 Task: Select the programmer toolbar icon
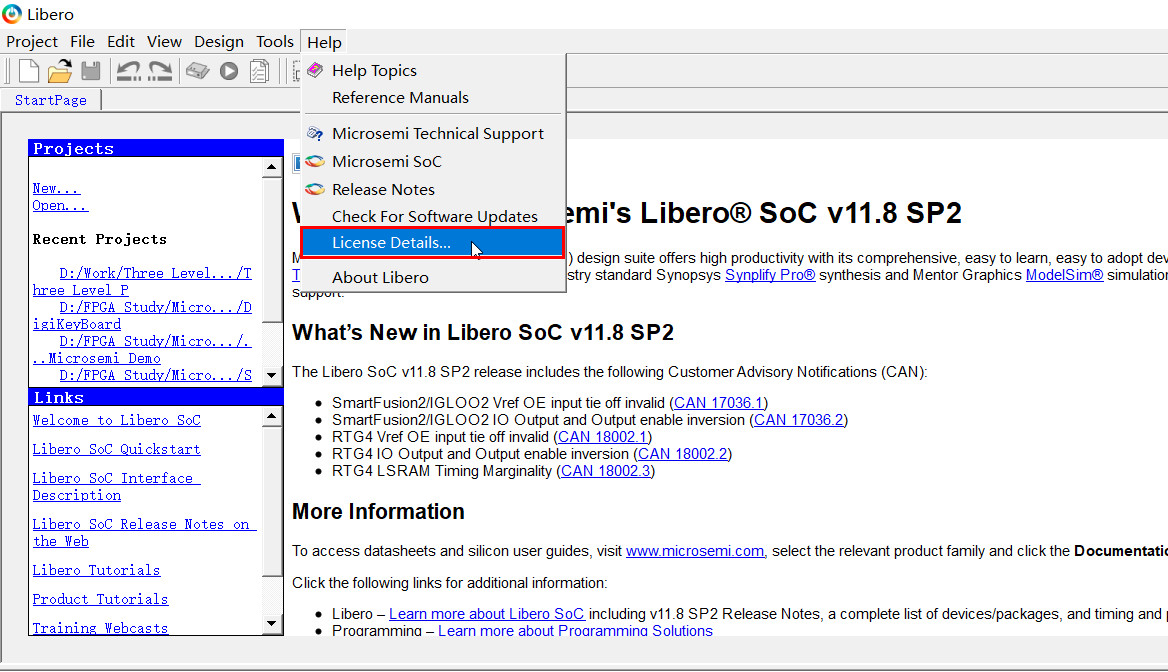coord(197,70)
